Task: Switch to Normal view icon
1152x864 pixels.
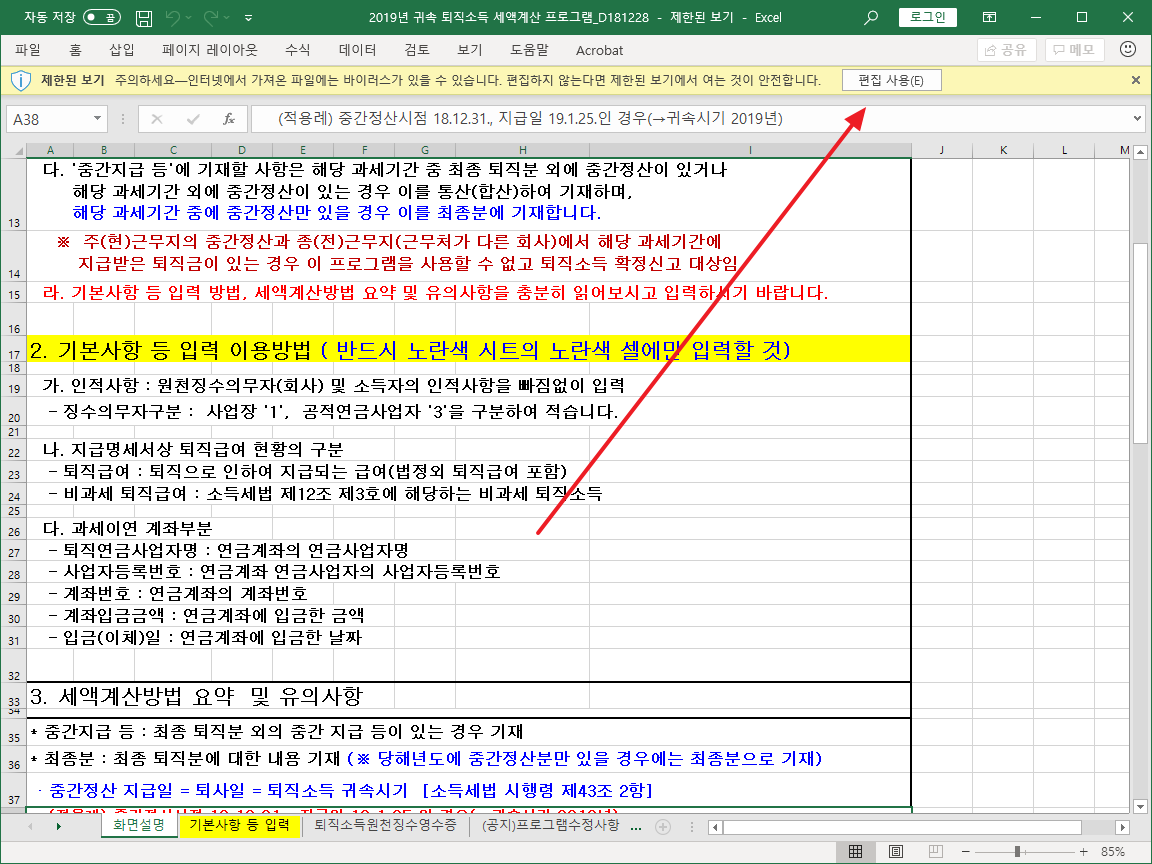Action: coord(855,852)
